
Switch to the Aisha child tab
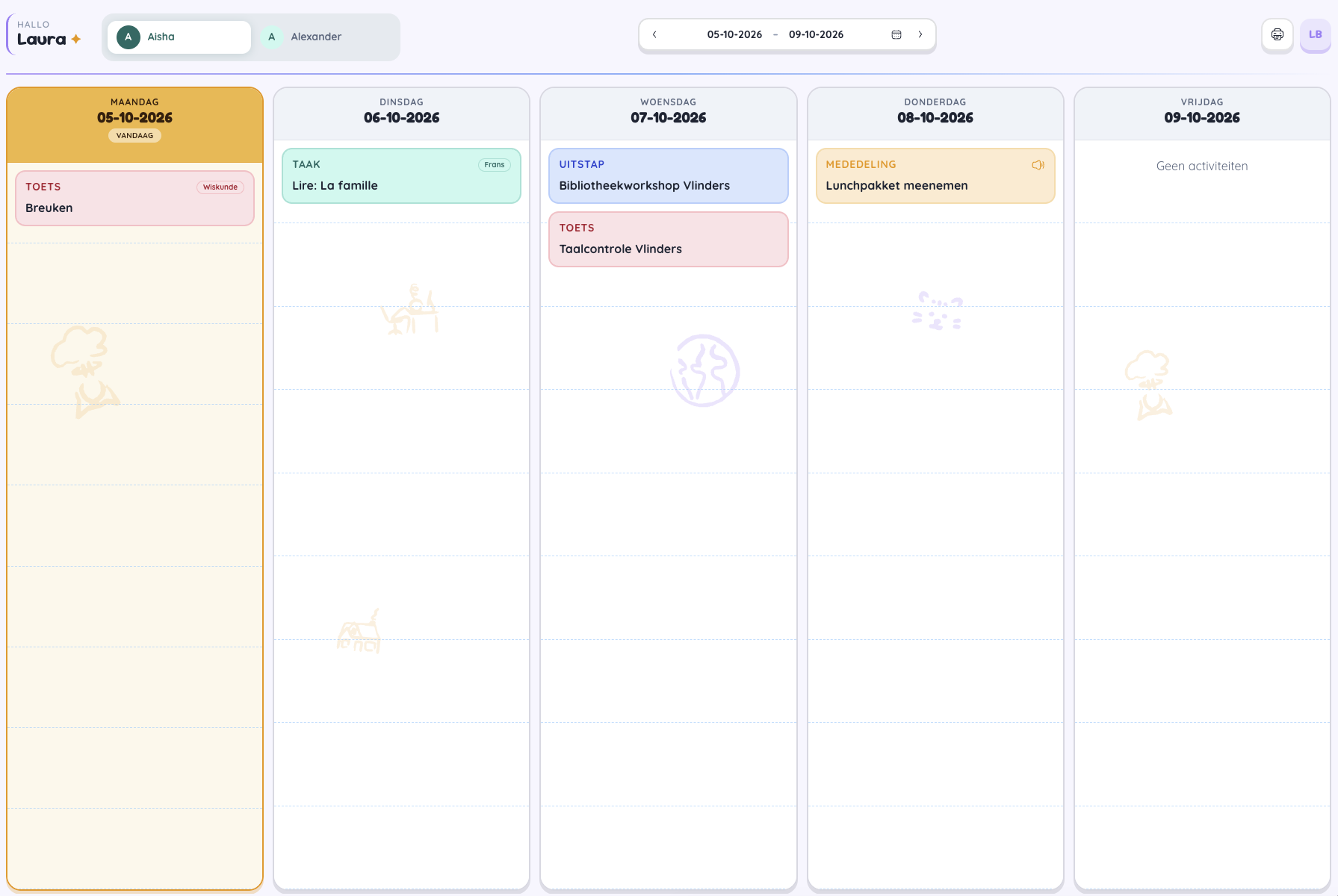point(179,37)
